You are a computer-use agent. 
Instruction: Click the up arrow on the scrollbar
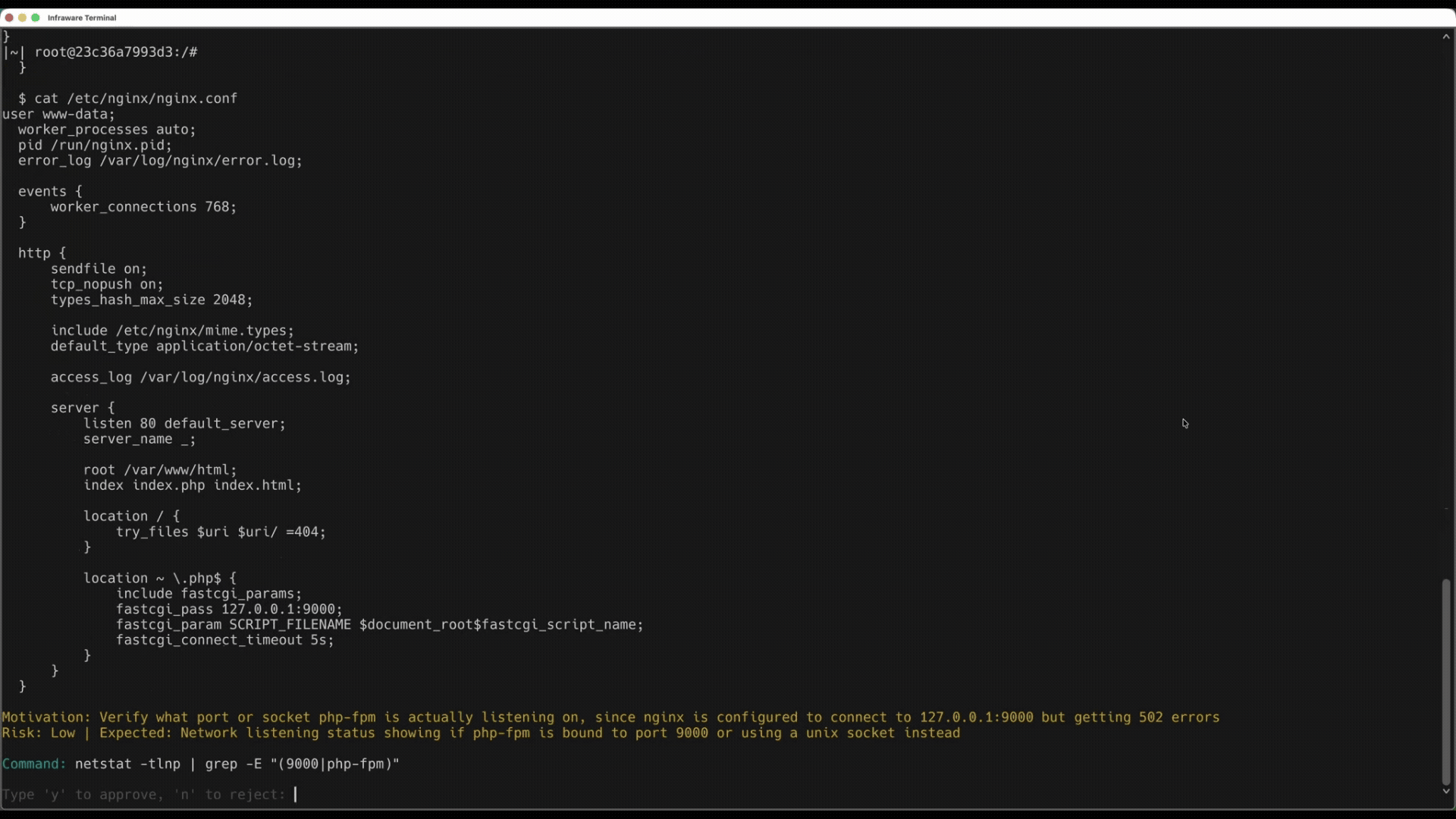[1447, 36]
